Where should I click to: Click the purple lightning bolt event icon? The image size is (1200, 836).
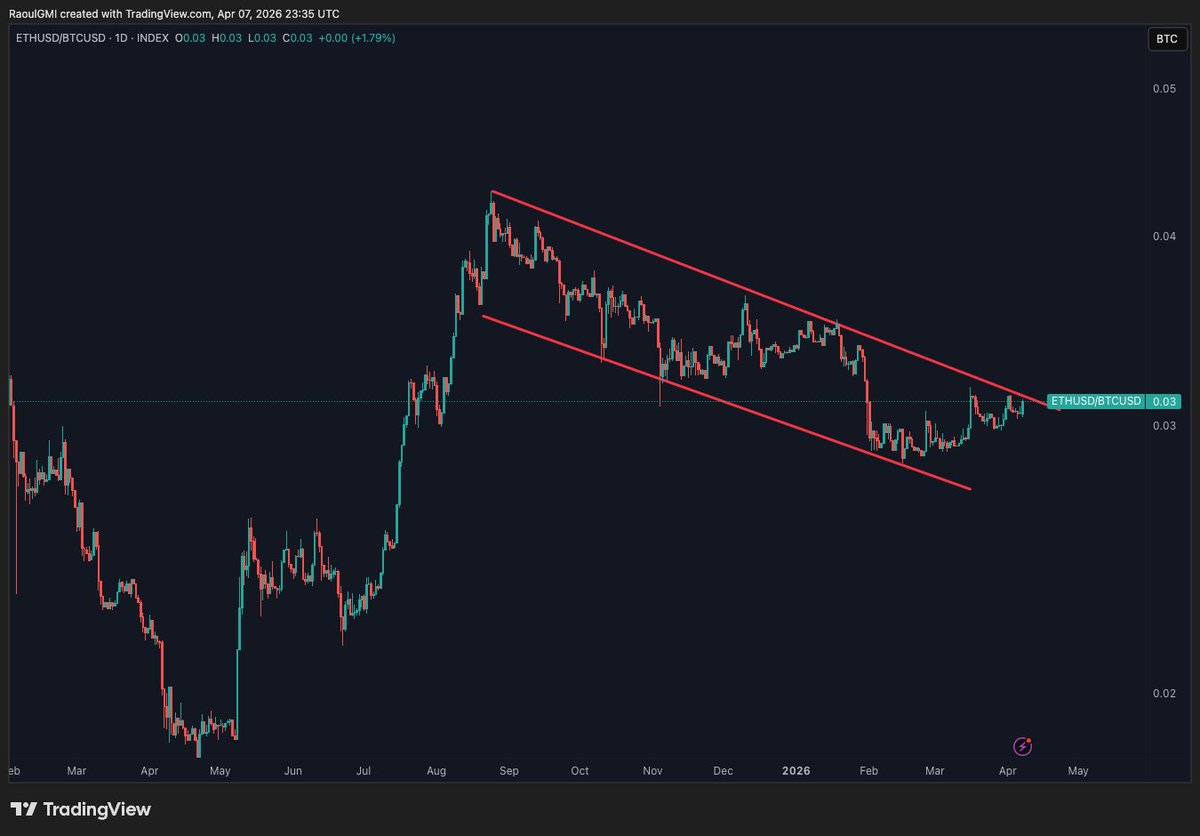point(1023,745)
